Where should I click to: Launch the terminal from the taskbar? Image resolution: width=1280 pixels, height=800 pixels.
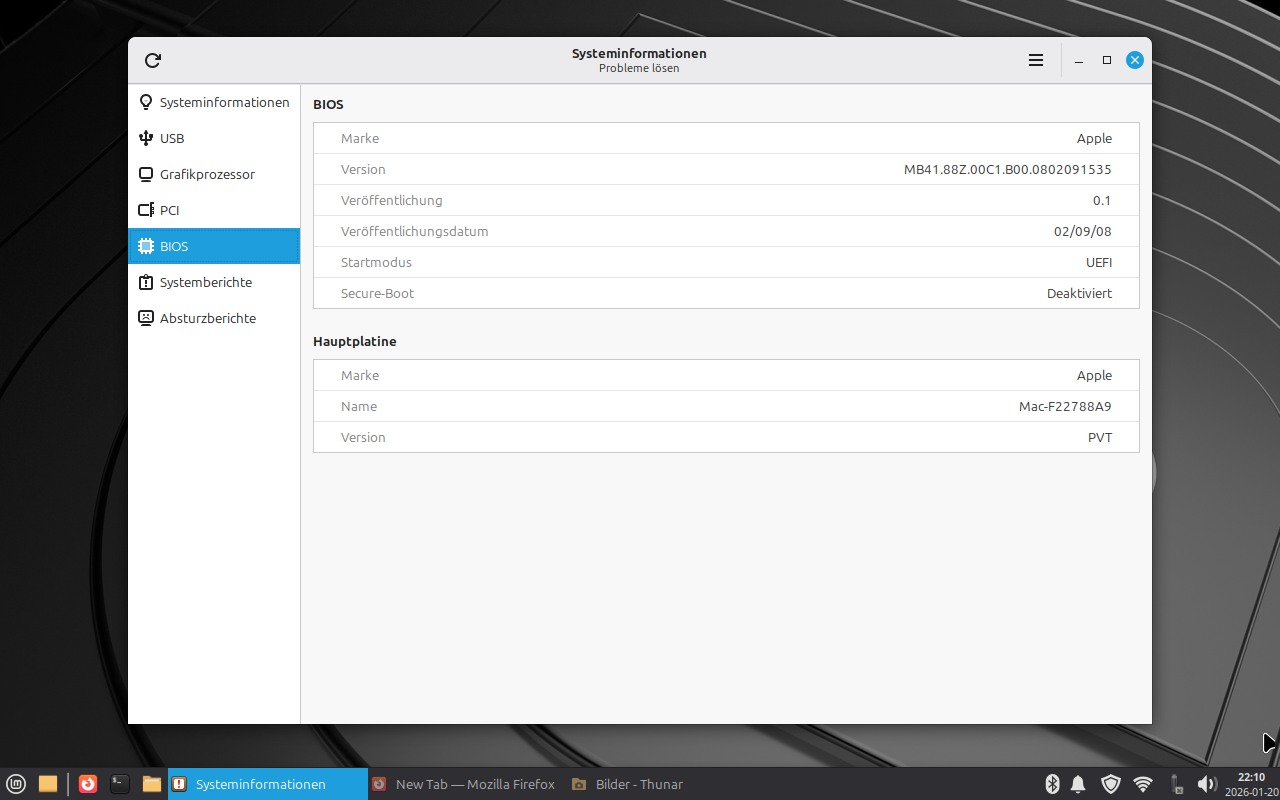(120, 784)
